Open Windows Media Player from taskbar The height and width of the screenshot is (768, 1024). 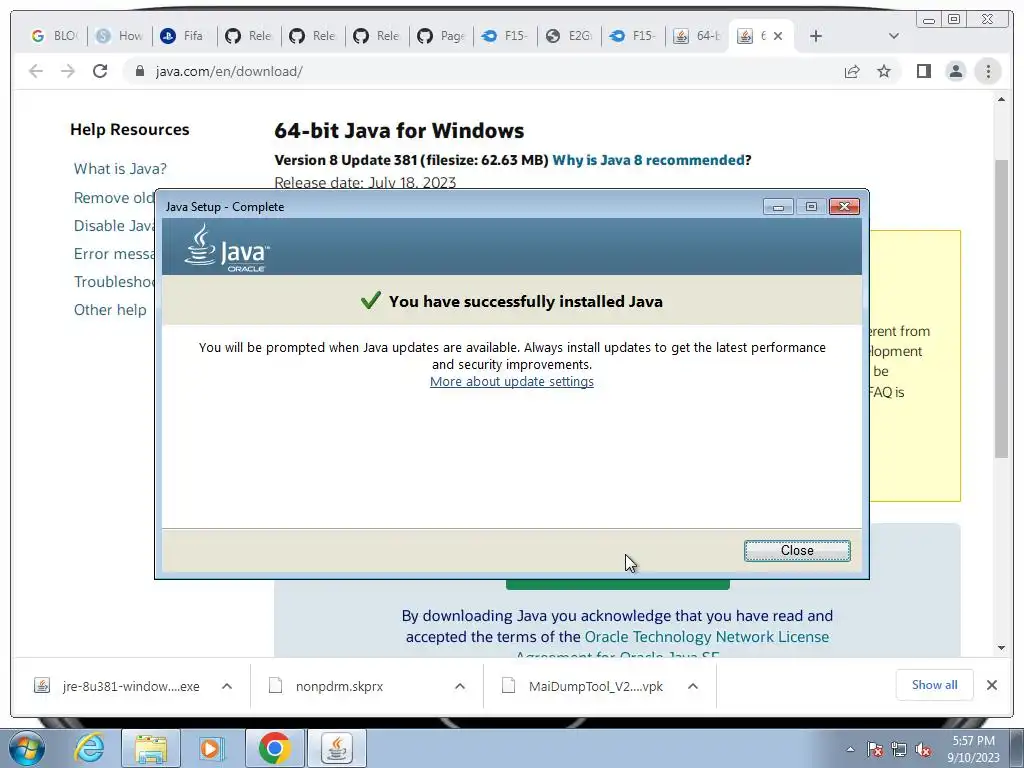pos(210,748)
